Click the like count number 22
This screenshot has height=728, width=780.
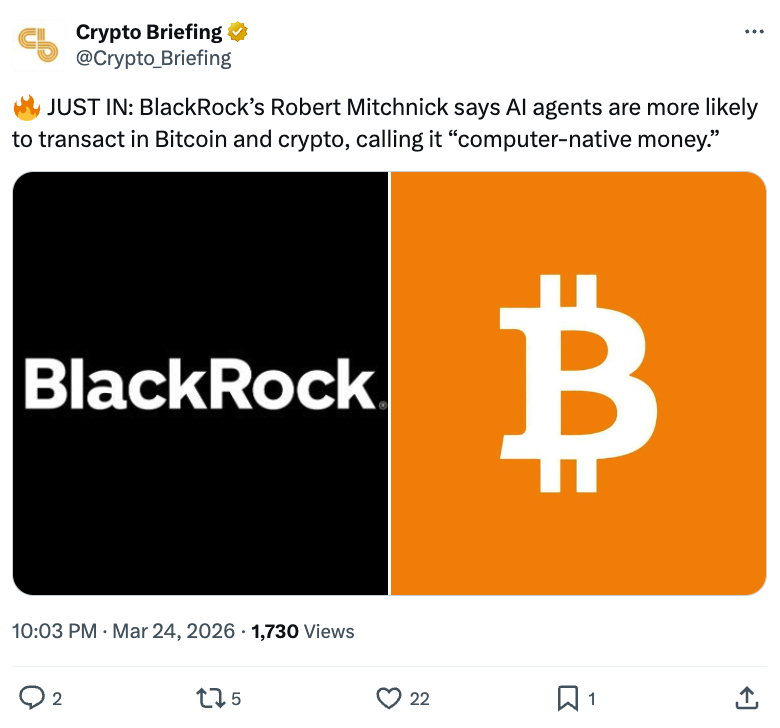click(x=420, y=699)
